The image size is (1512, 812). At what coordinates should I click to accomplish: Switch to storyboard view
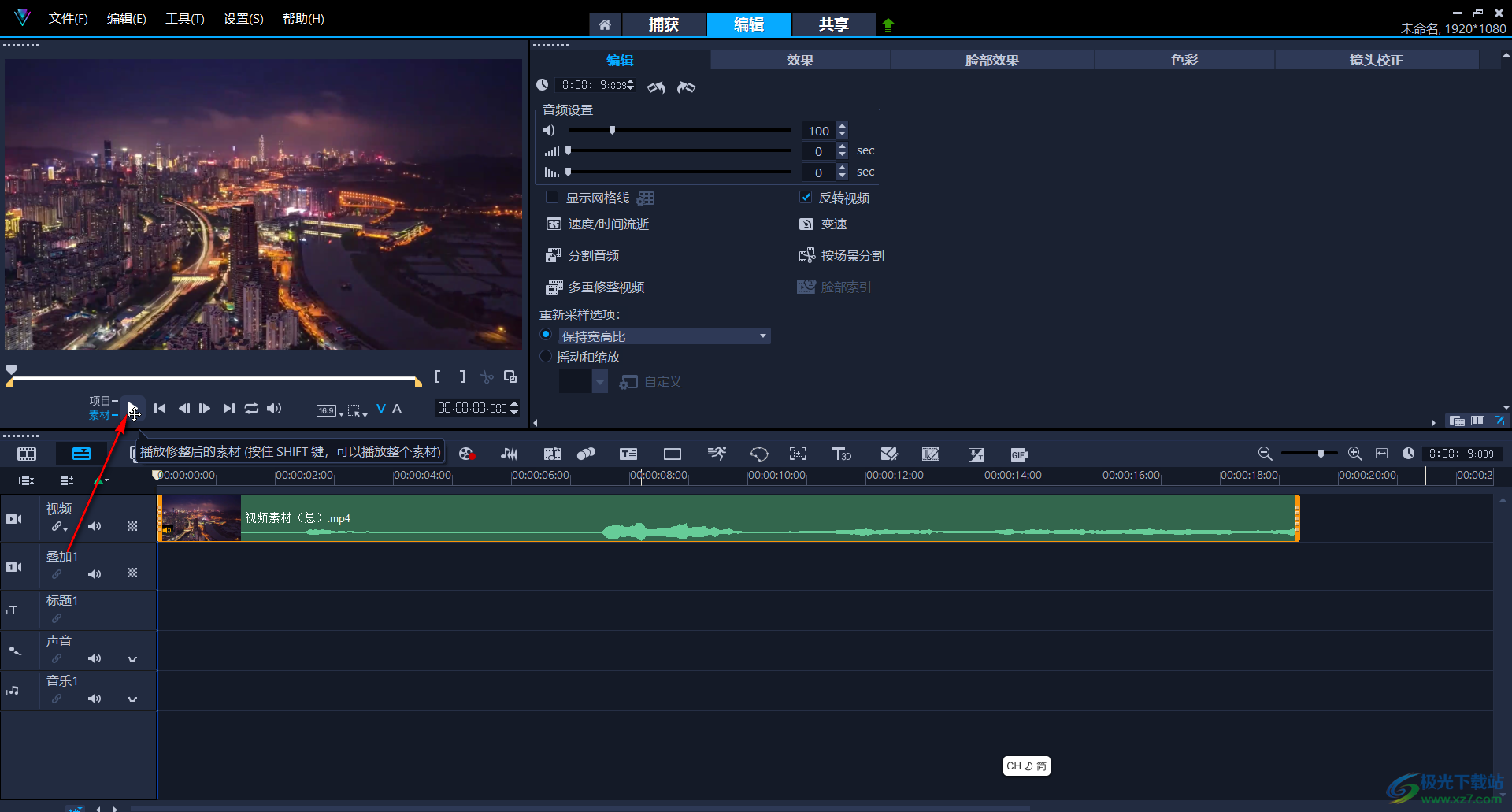click(x=27, y=454)
